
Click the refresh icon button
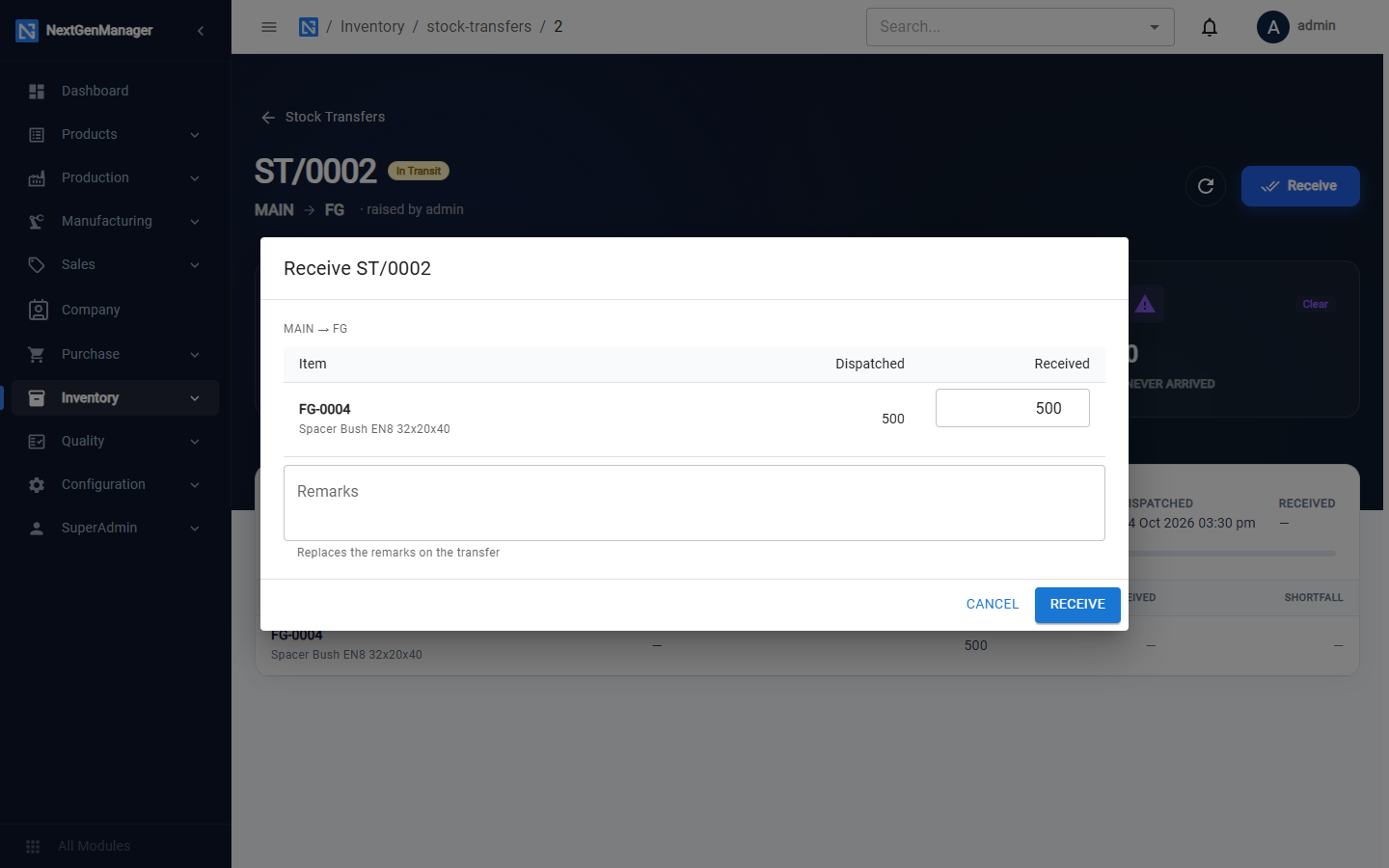(x=1206, y=186)
